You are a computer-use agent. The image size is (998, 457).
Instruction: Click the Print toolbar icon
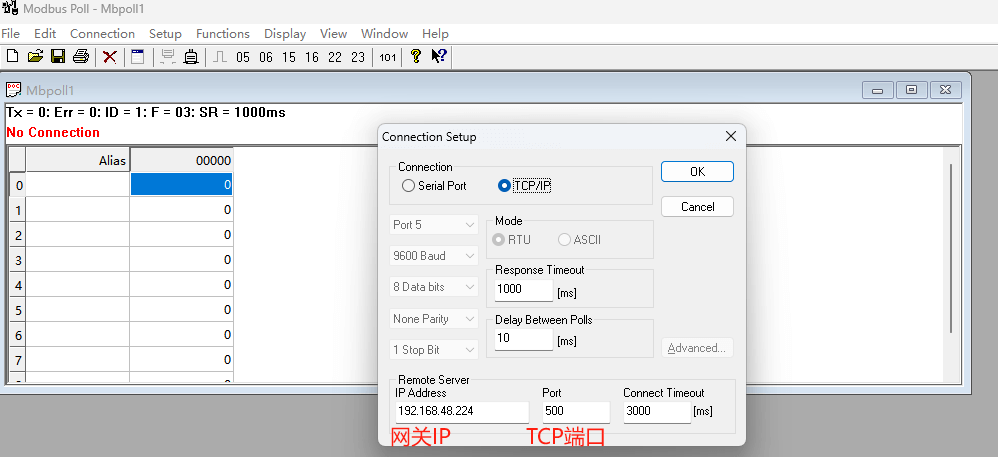point(81,57)
